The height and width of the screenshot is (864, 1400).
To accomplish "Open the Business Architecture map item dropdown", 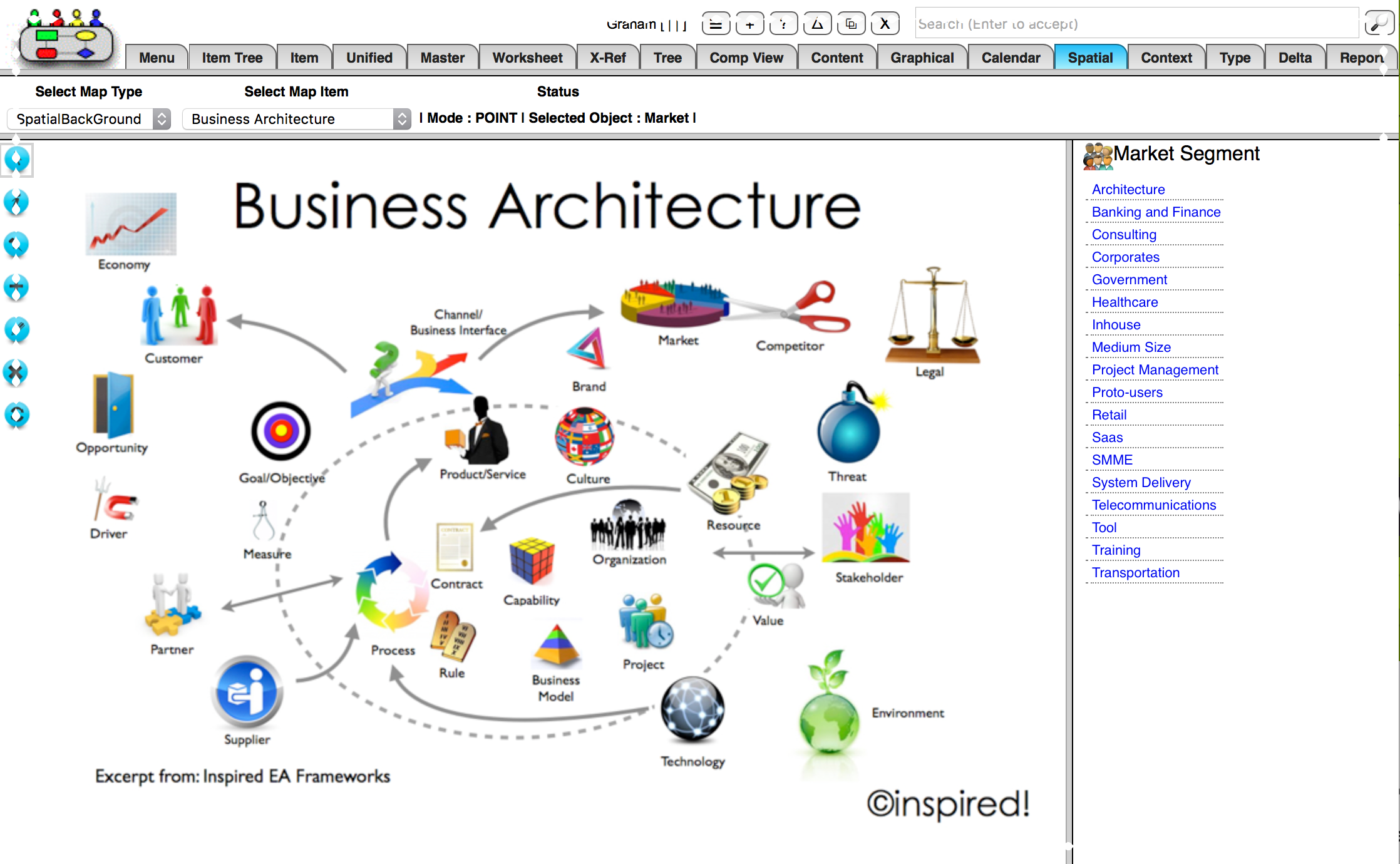I will tap(296, 119).
